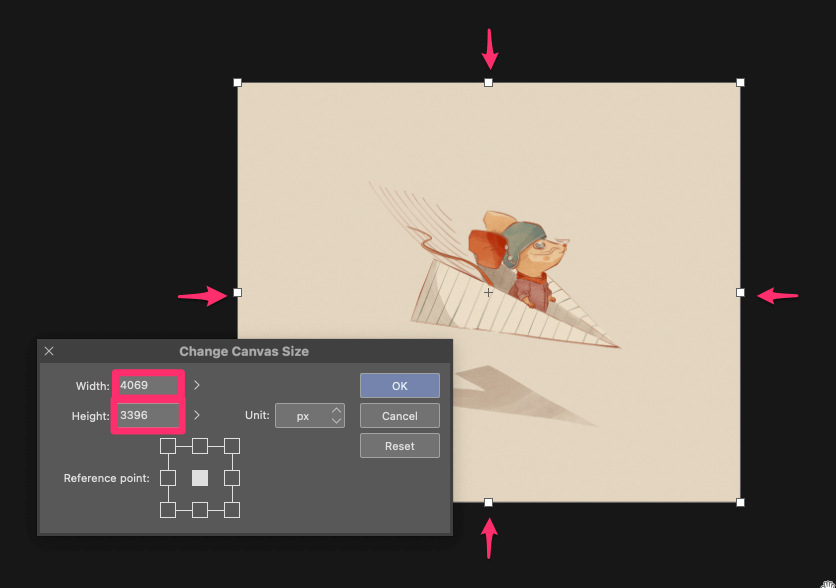Screen dimensions: 836x588
Task: Open the Unit dropdown showing px
Action: 303,415
